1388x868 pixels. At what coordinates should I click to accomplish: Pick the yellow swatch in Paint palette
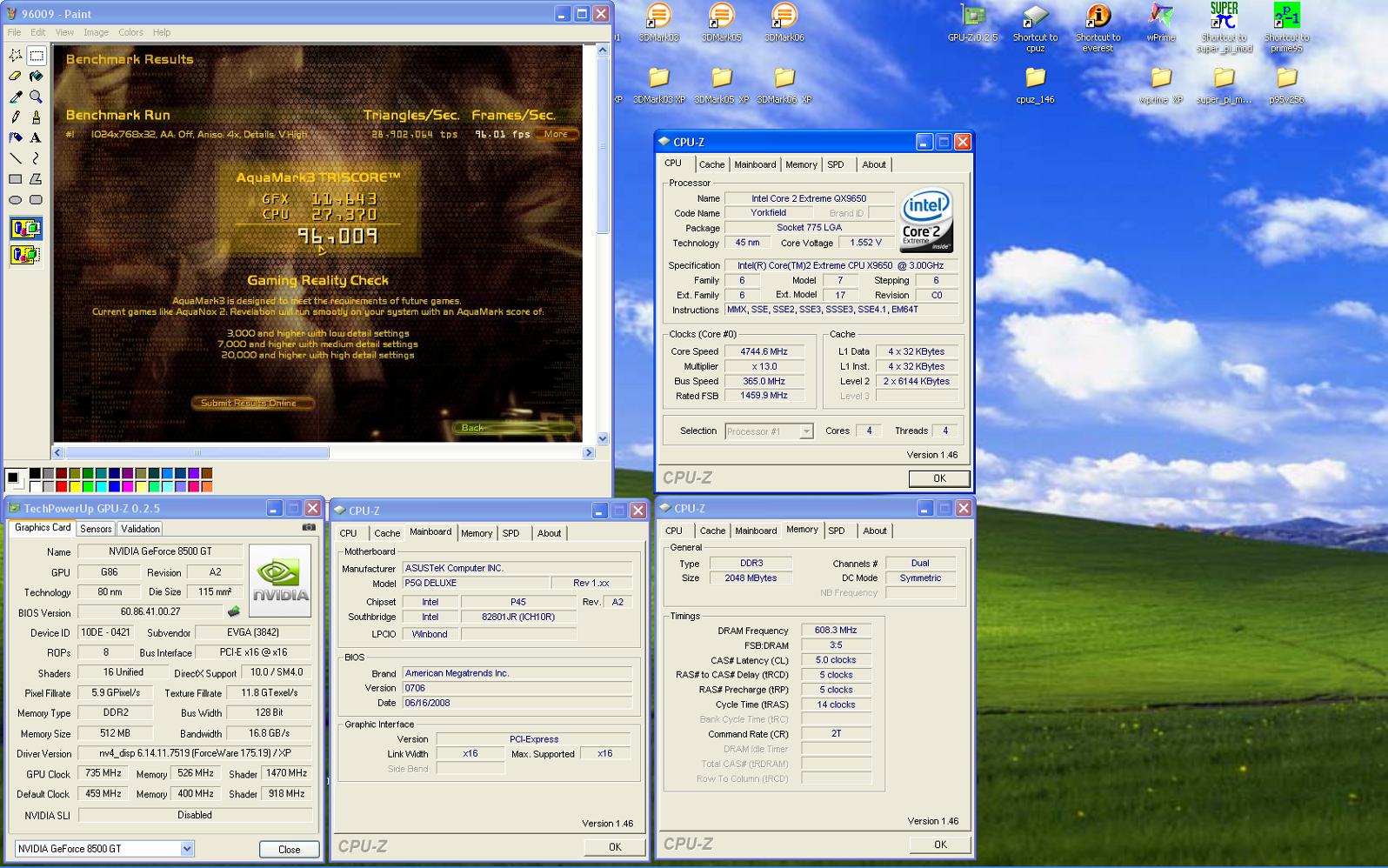coord(75,486)
